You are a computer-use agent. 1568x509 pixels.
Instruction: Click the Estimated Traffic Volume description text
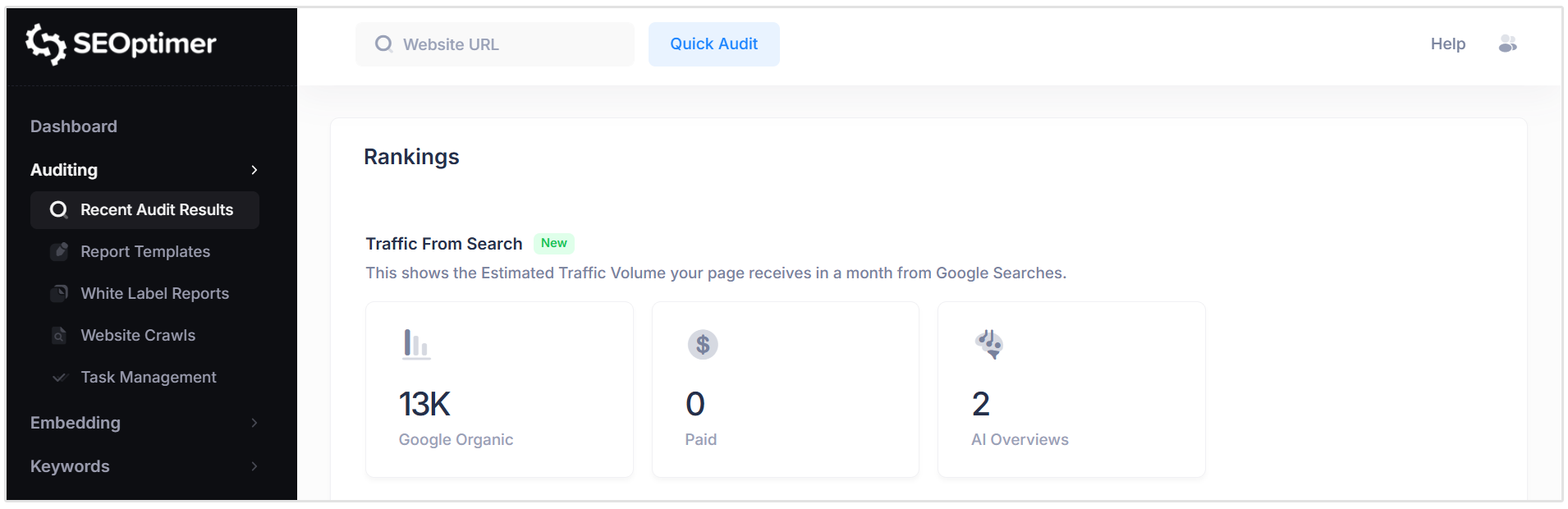(716, 273)
